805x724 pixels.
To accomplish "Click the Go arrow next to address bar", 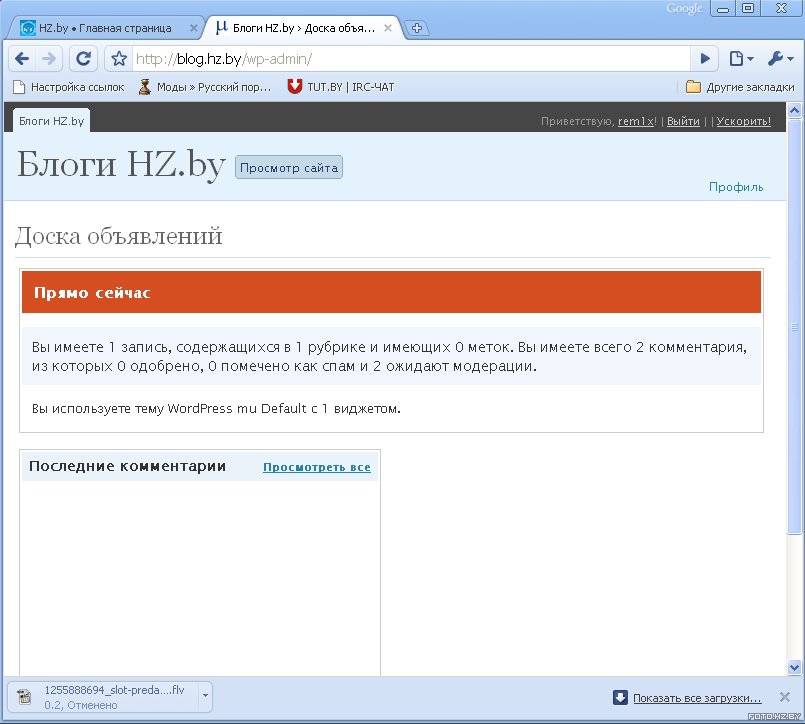I will coord(705,59).
